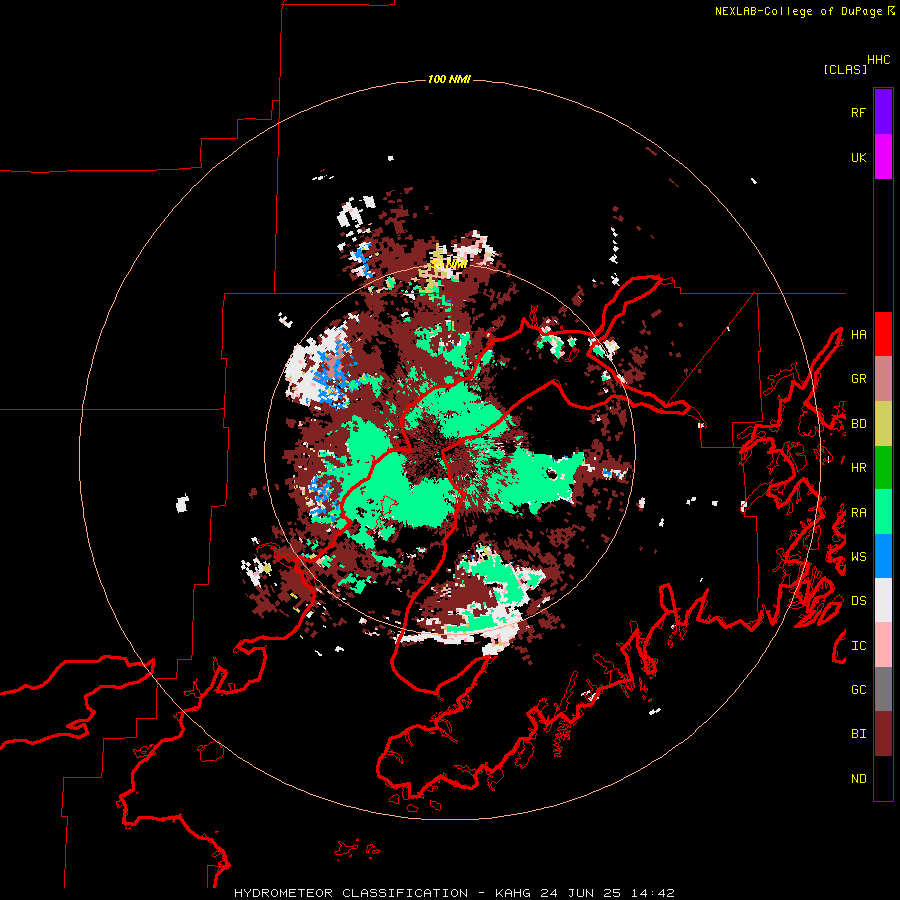900x900 pixels.
Task: Click the IC pink legend swatch
Action: [883, 645]
